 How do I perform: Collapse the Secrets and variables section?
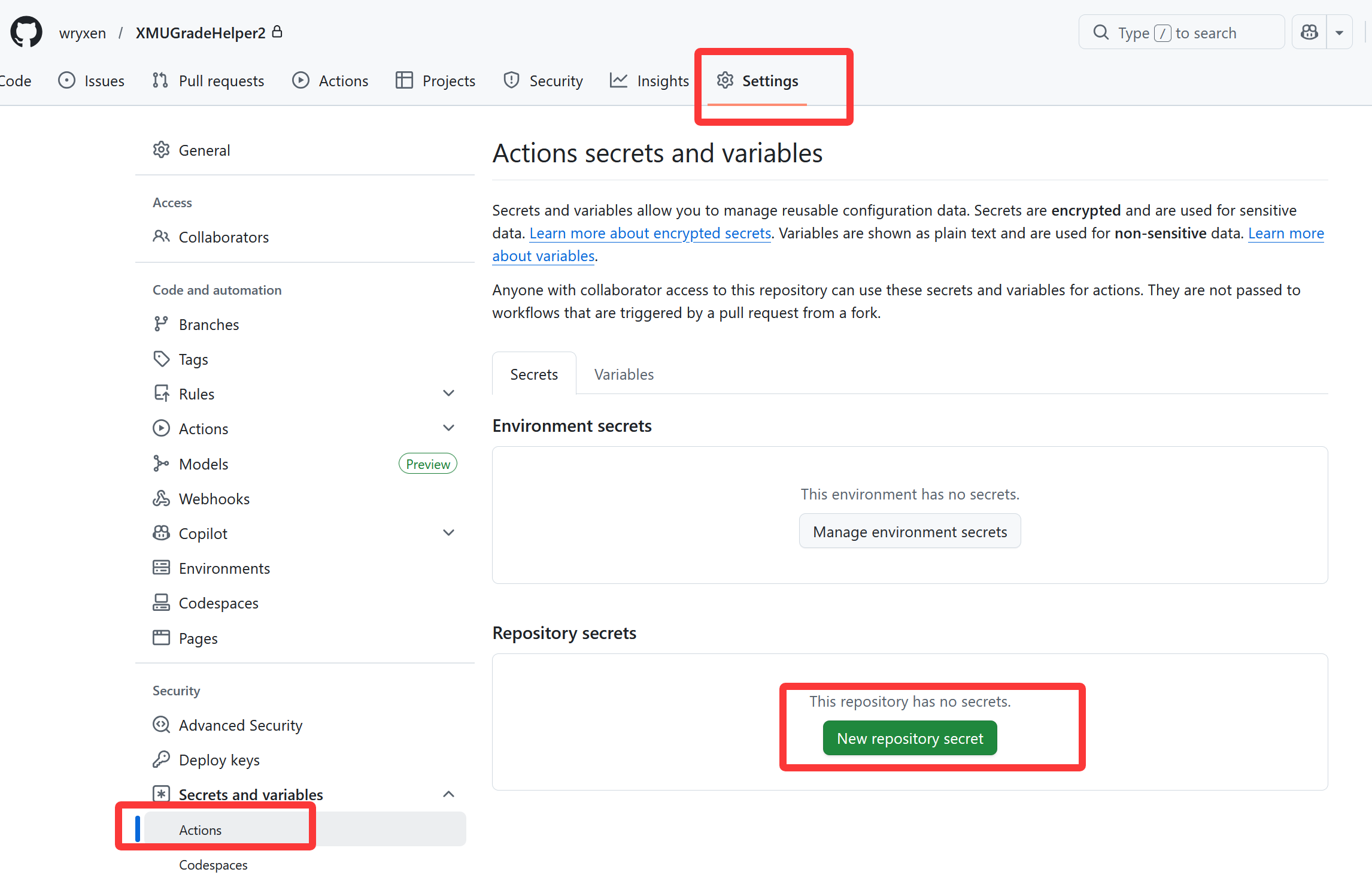[448, 794]
